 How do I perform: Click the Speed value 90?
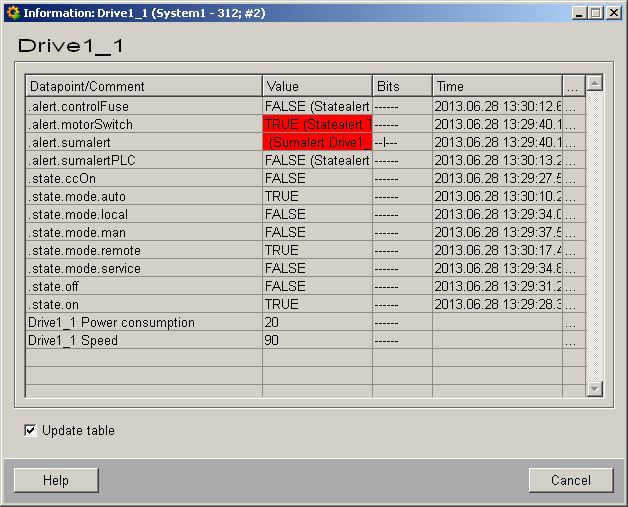point(318,340)
